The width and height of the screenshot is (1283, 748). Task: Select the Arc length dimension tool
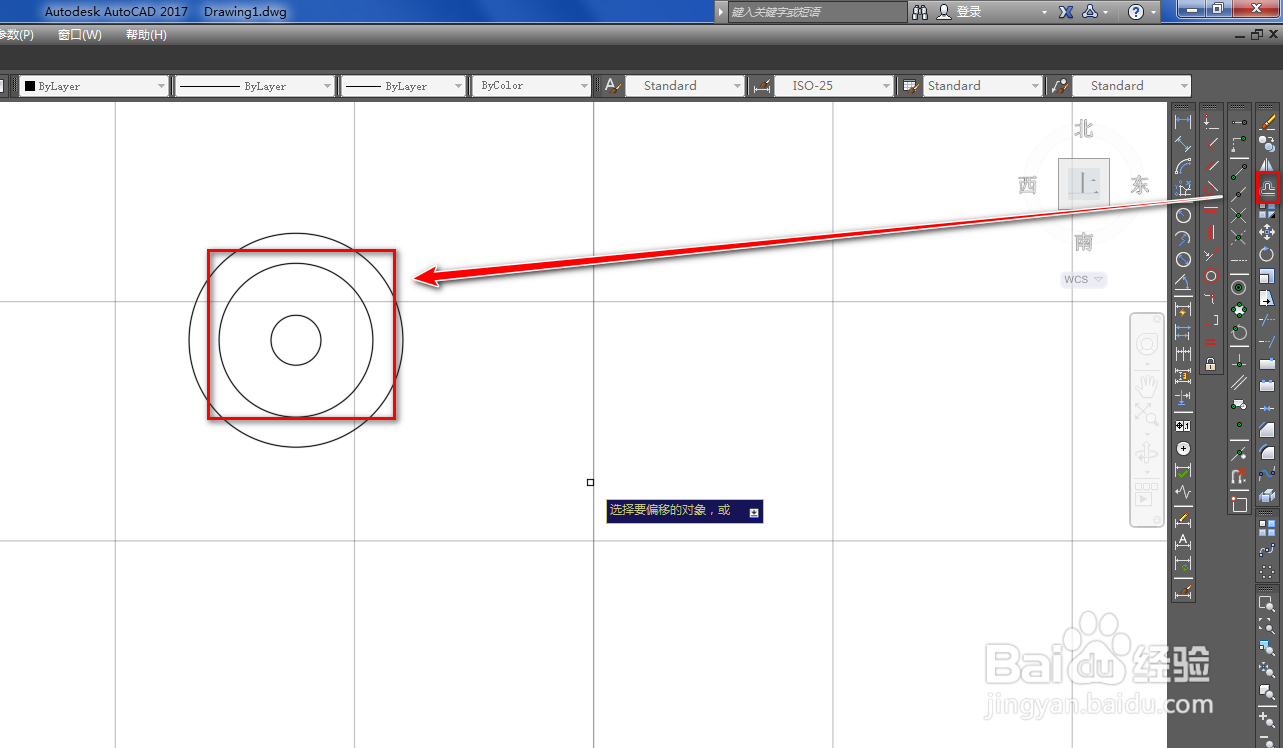1183,166
